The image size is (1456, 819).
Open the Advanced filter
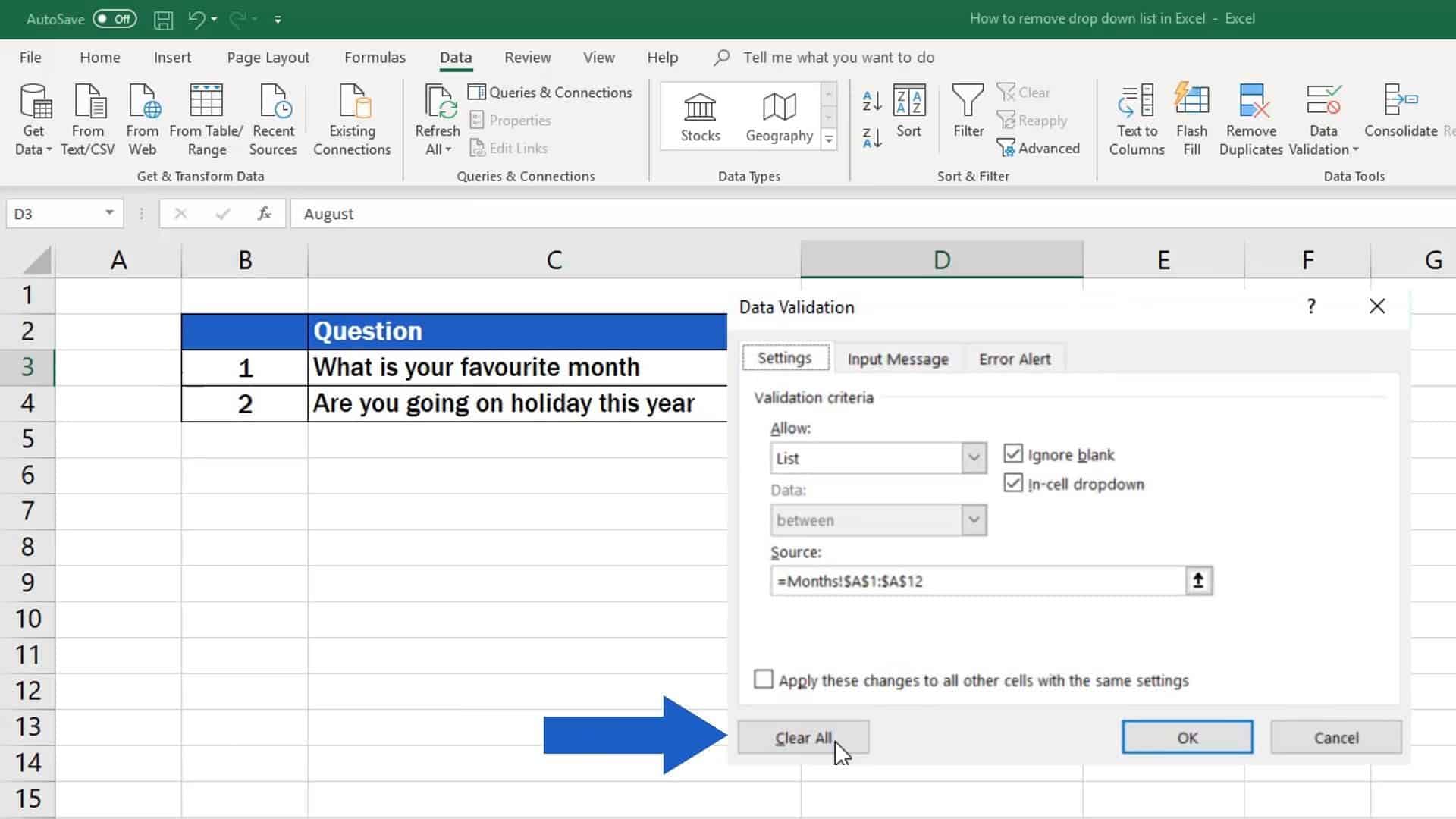point(1040,148)
